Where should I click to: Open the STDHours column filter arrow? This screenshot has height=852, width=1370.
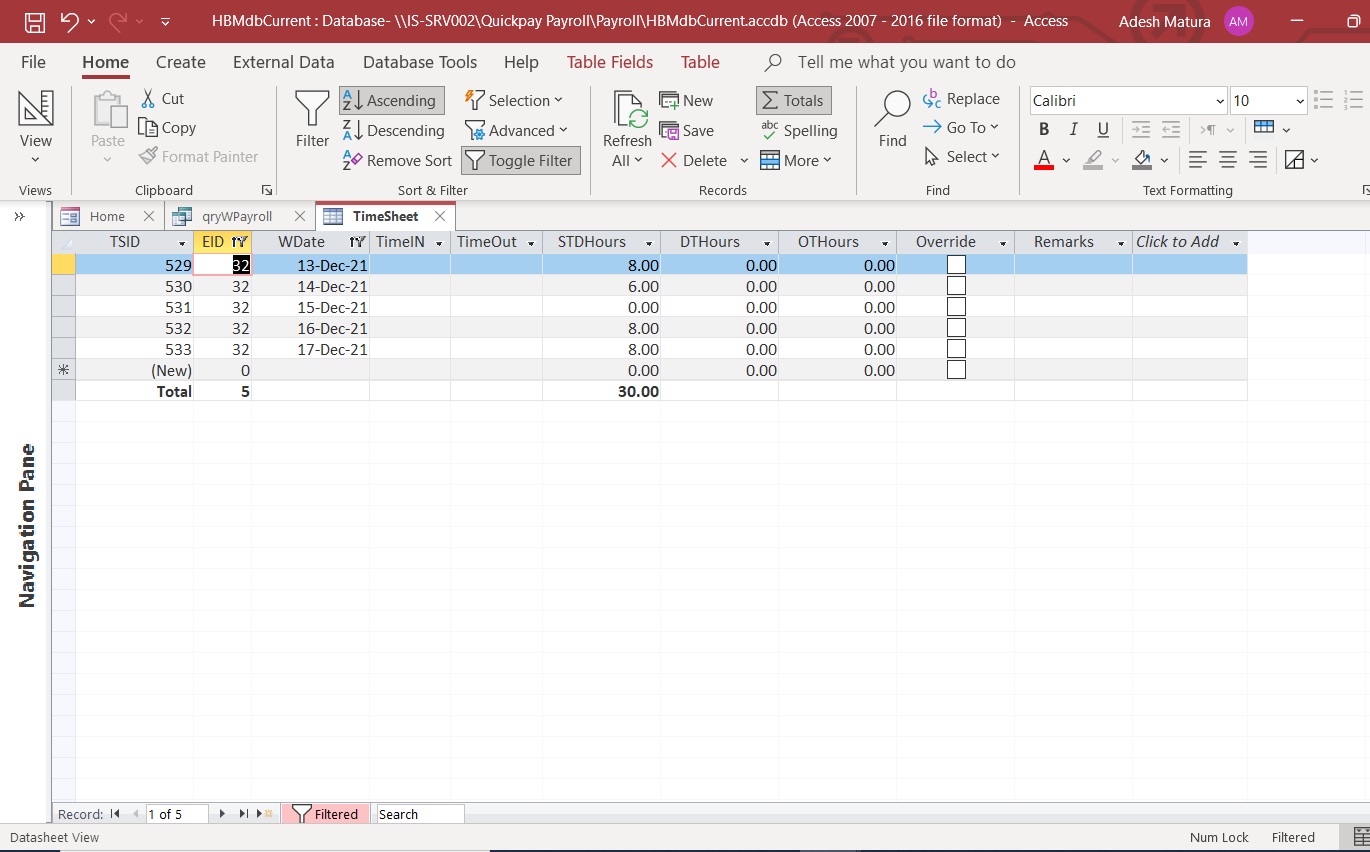point(650,243)
